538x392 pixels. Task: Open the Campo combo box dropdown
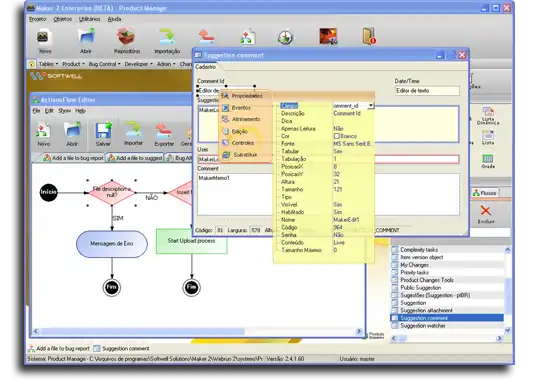tap(371, 106)
